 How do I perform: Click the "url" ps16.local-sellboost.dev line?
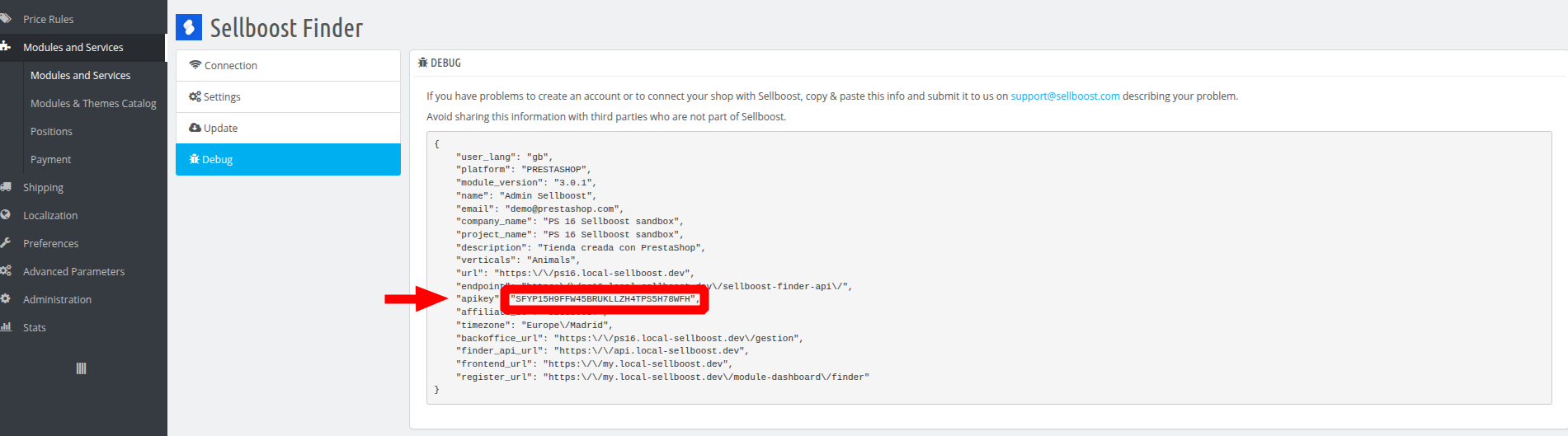click(575, 273)
